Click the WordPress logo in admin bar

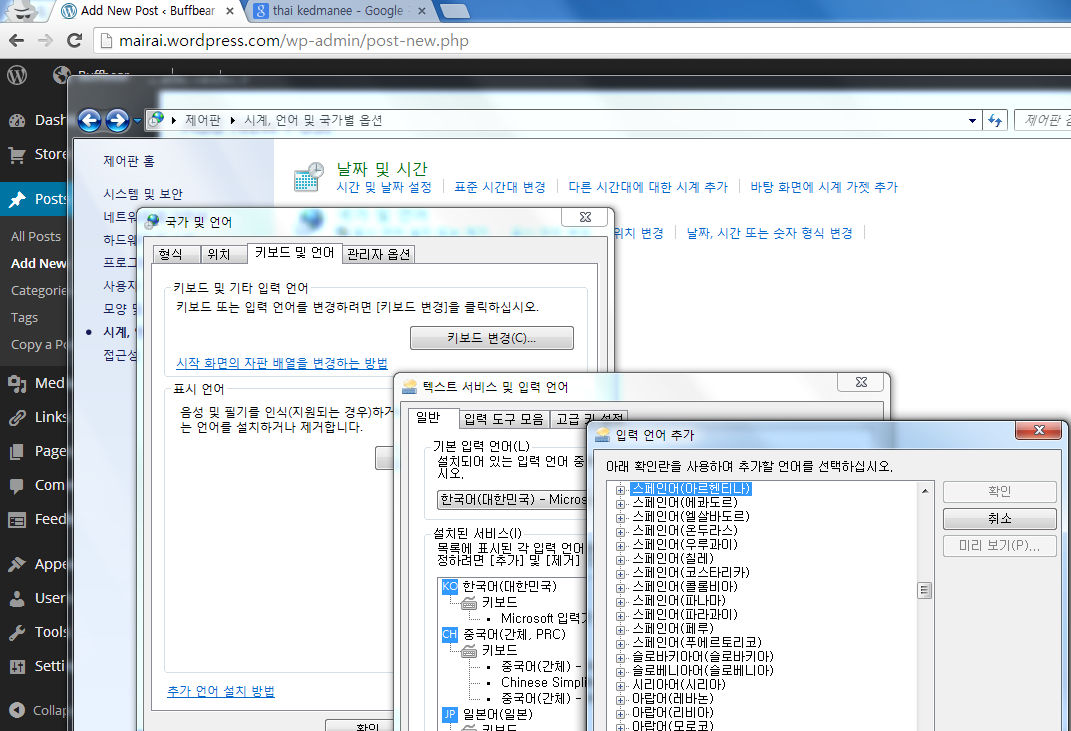tap(17, 74)
